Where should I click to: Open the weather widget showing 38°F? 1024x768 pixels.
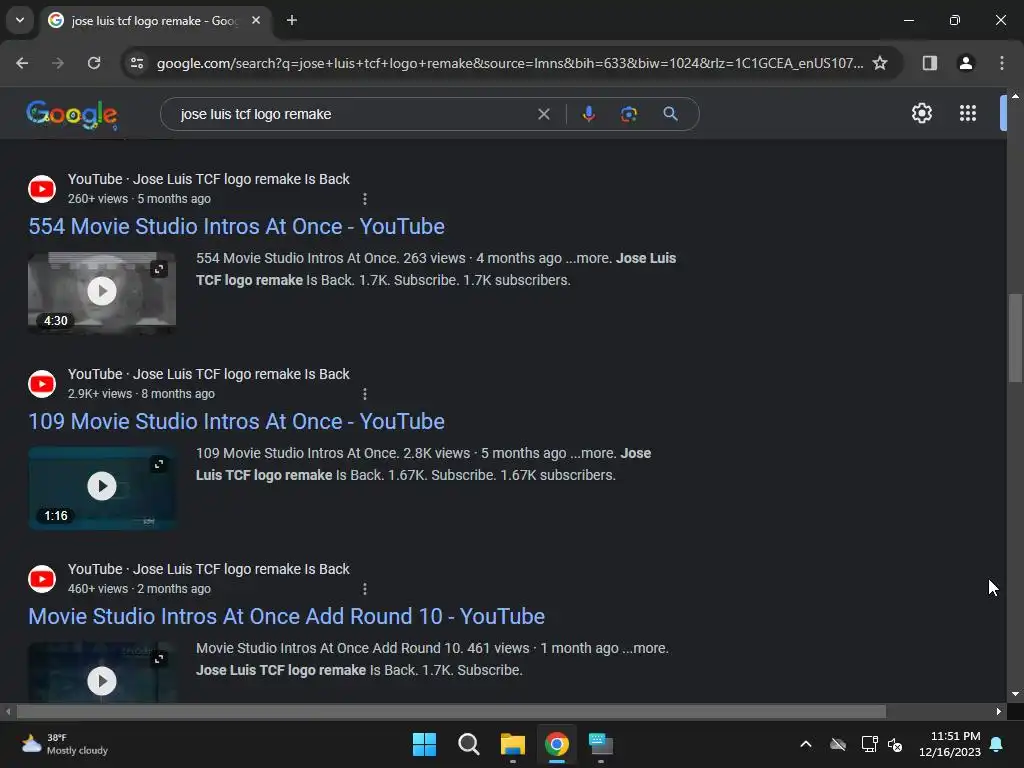64,744
